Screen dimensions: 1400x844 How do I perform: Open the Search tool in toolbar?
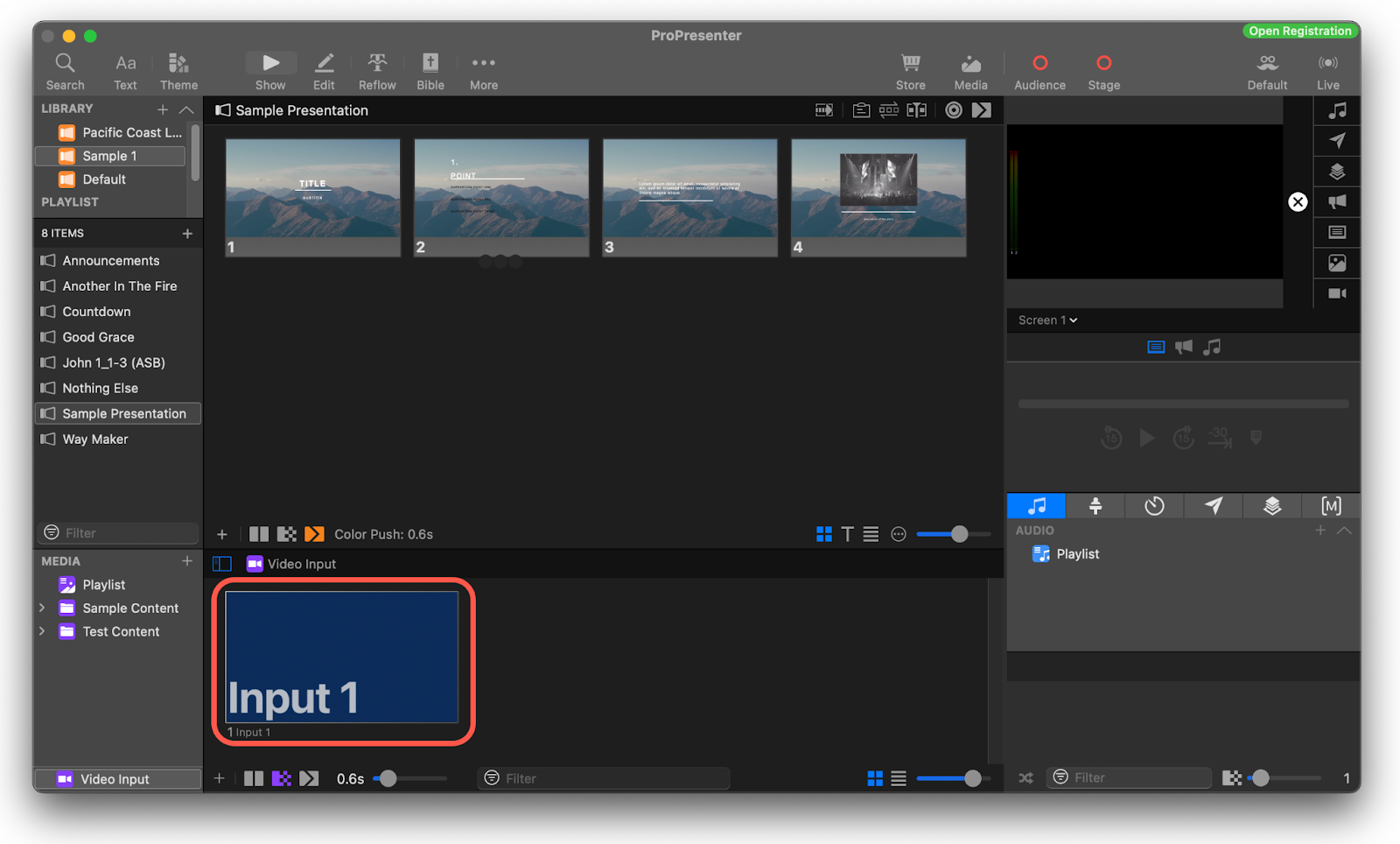(65, 72)
